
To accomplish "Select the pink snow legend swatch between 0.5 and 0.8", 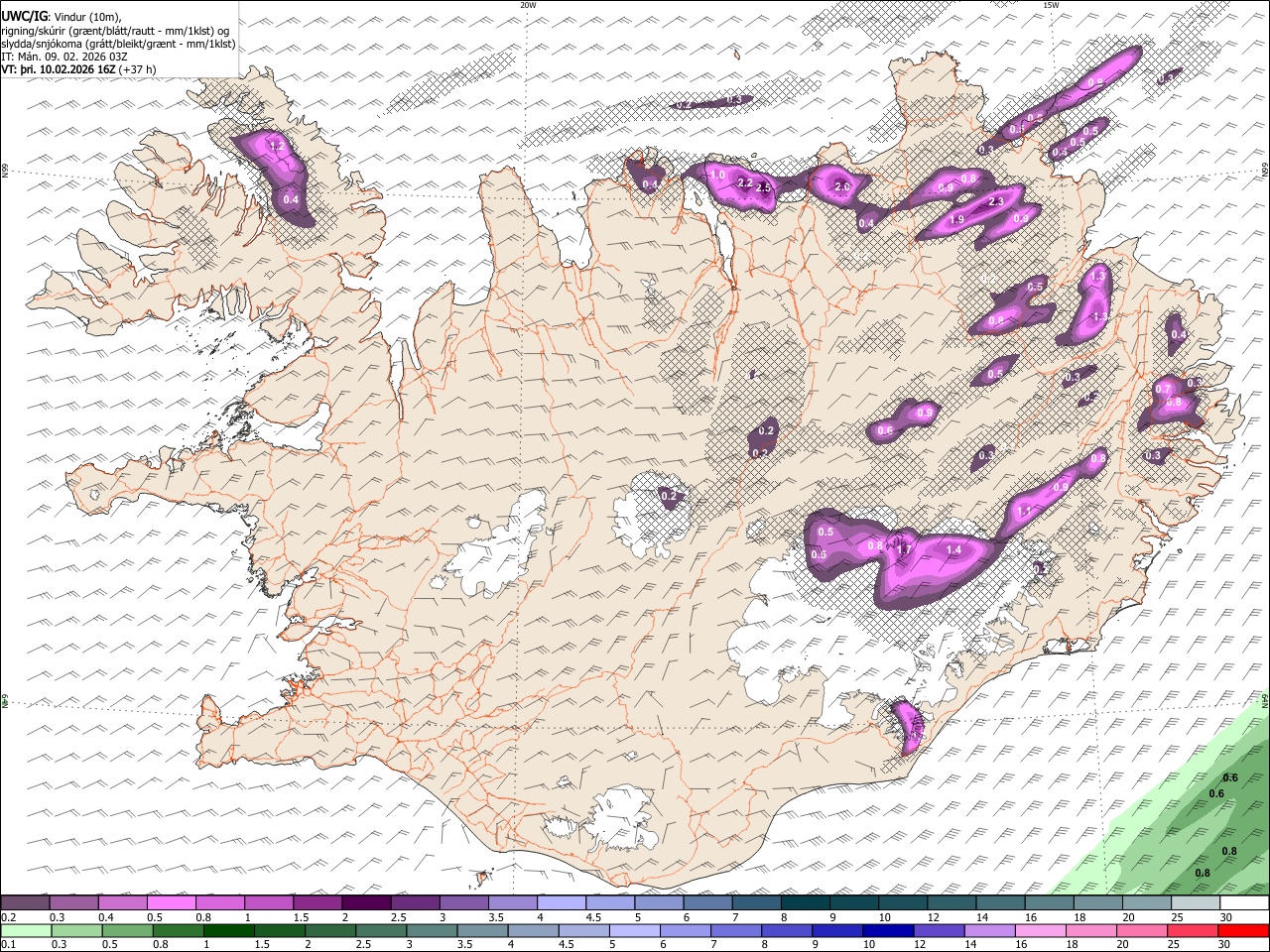I will coord(171,903).
